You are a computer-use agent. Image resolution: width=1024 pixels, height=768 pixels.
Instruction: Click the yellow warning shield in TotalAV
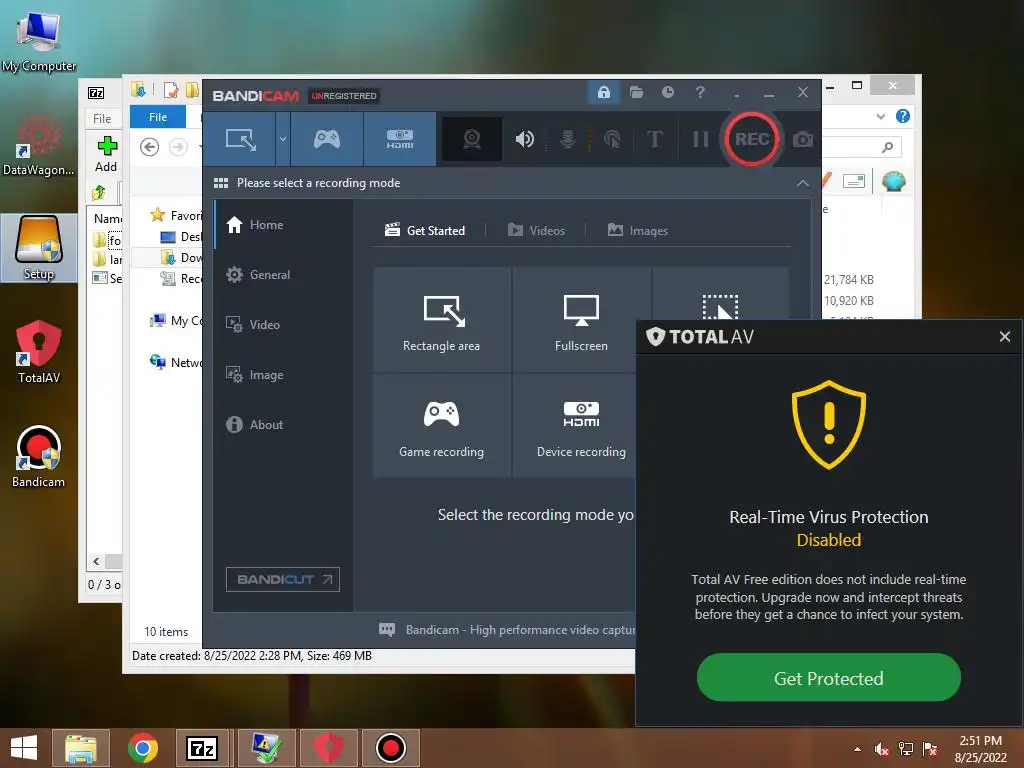point(829,424)
